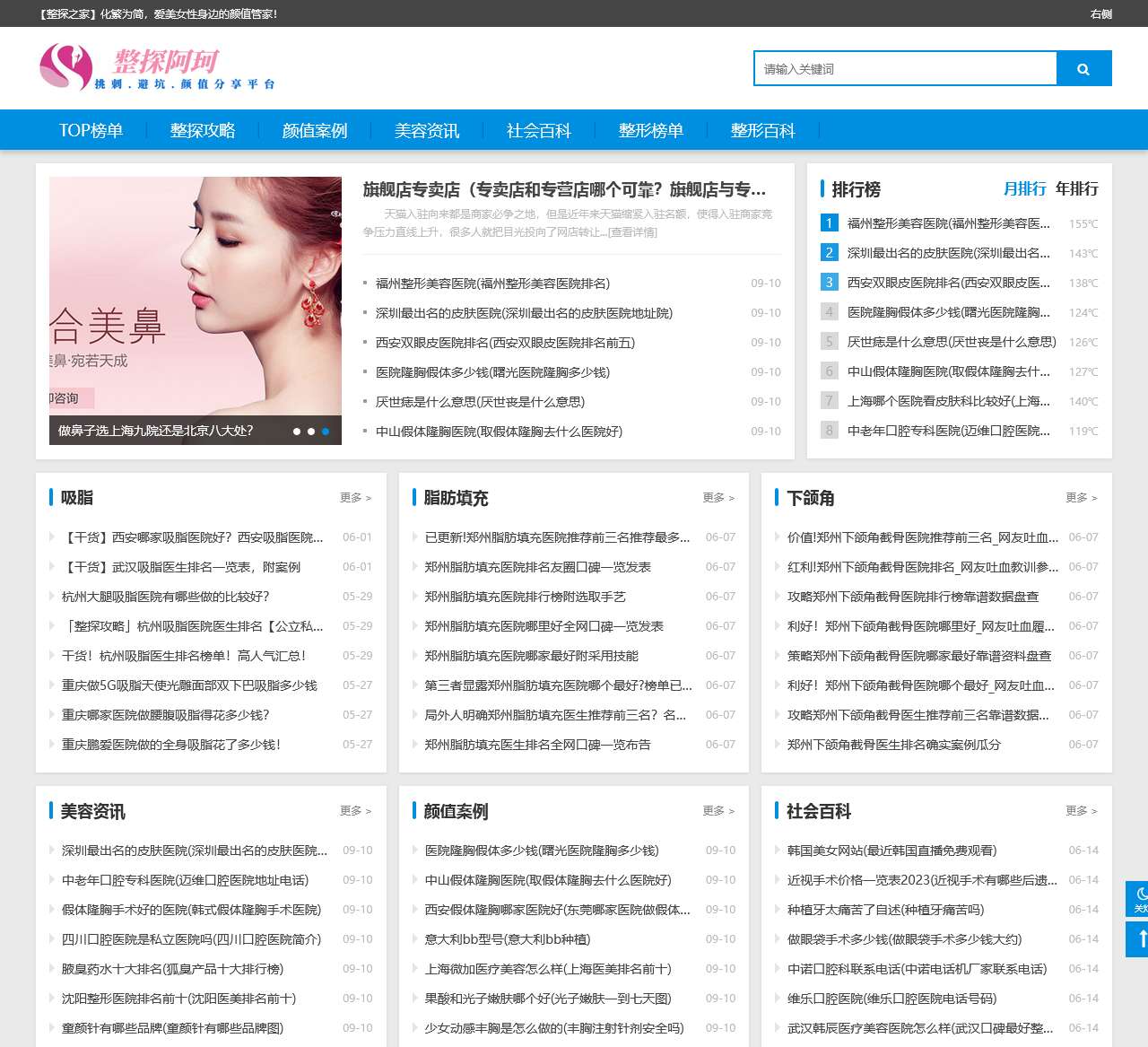Switch ranking to 月排行 monthly view

pyautogui.click(x=1026, y=188)
